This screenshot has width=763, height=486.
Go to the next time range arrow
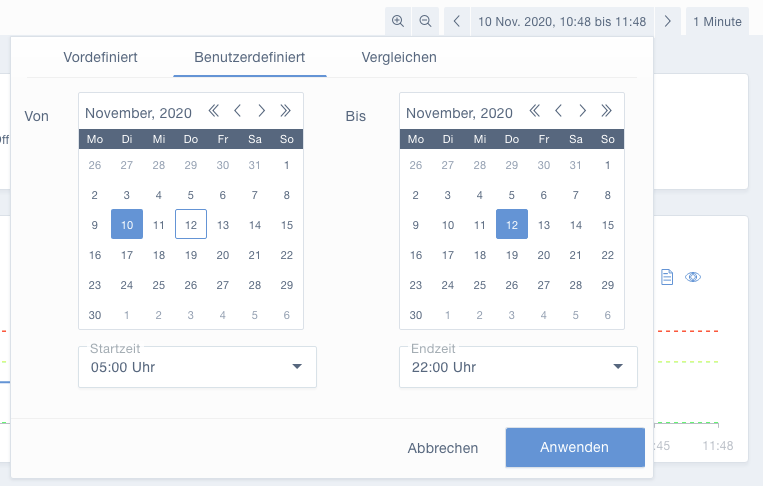[668, 21]
